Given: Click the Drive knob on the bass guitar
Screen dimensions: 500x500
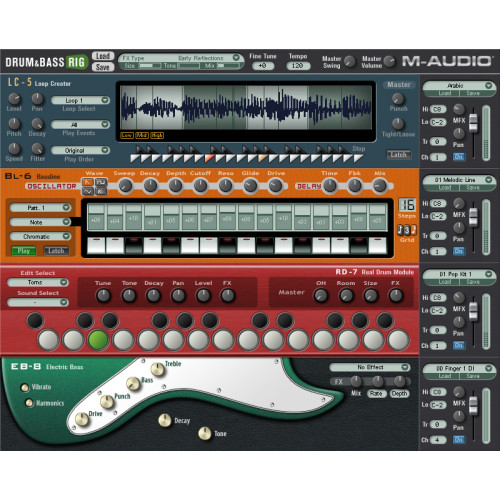Looking at the screenshot, I should pos(82,419).
